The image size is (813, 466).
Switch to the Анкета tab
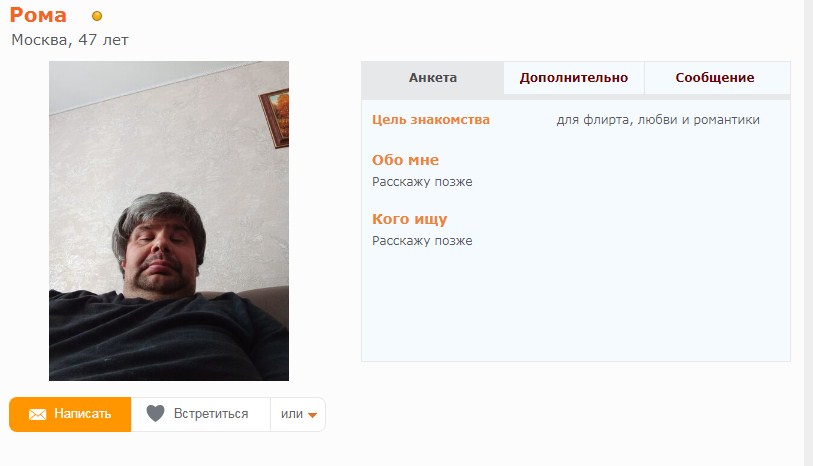point(432,78)
